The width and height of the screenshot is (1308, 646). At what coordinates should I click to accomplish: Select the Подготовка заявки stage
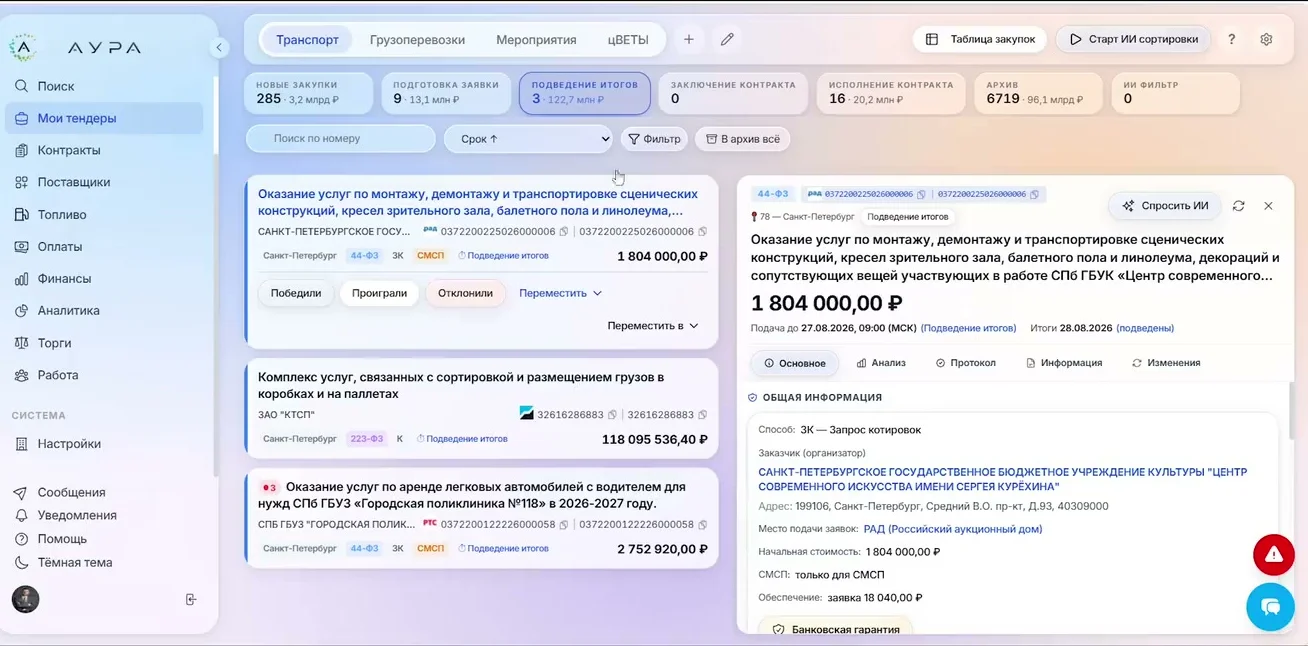click(446, 93)
